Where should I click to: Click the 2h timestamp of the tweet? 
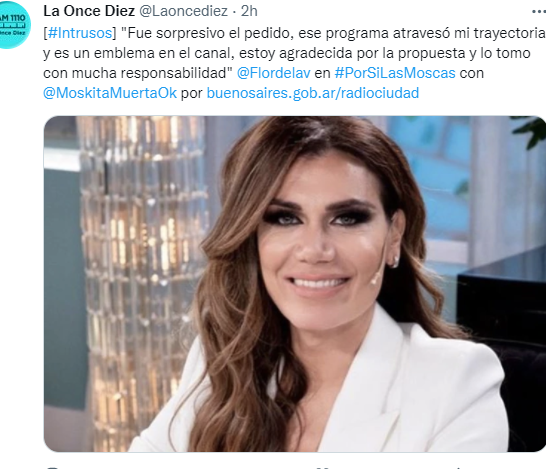(249, 11)
